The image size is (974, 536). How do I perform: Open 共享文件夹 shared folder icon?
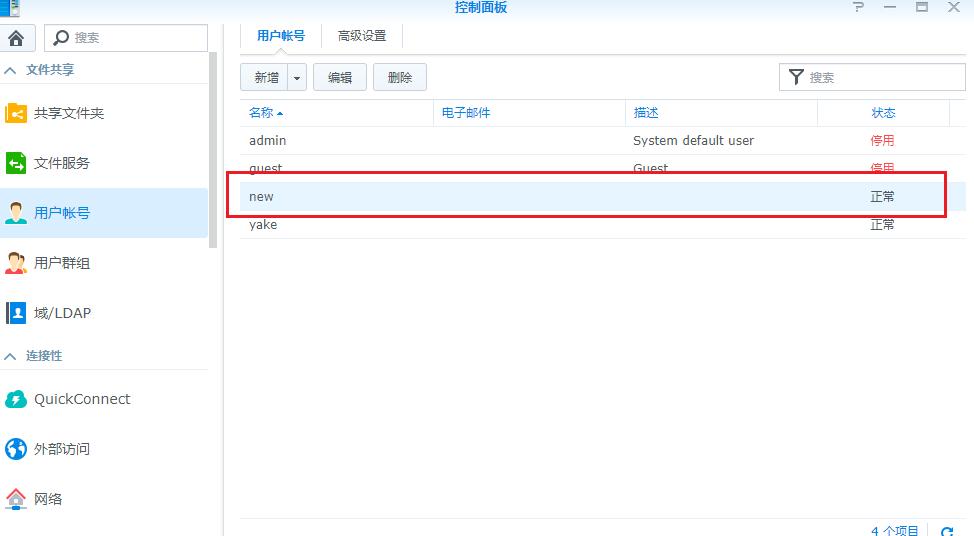tap(16, 114)
